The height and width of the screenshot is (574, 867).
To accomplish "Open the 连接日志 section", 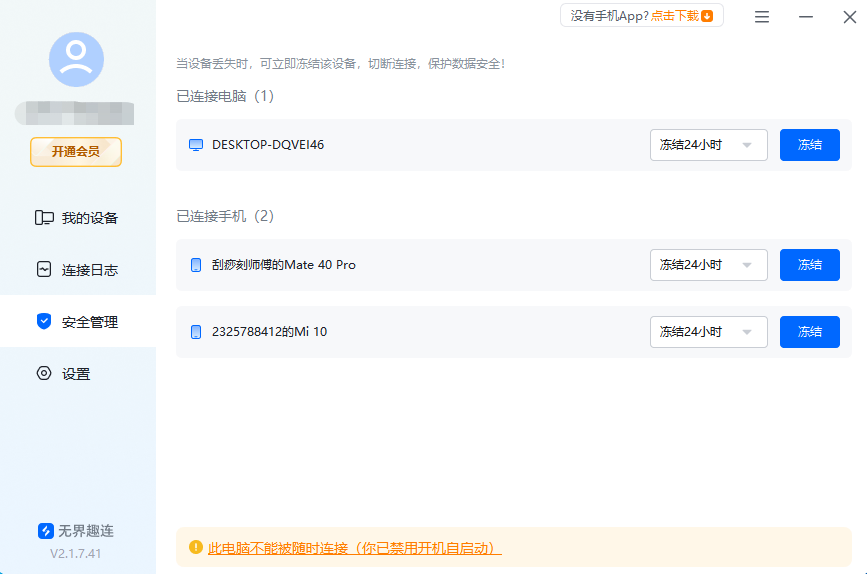I will 77,270.
